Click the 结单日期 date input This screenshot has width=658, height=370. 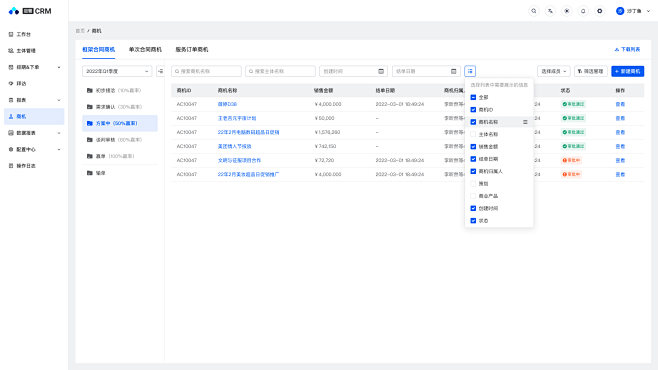click(426, 71)
